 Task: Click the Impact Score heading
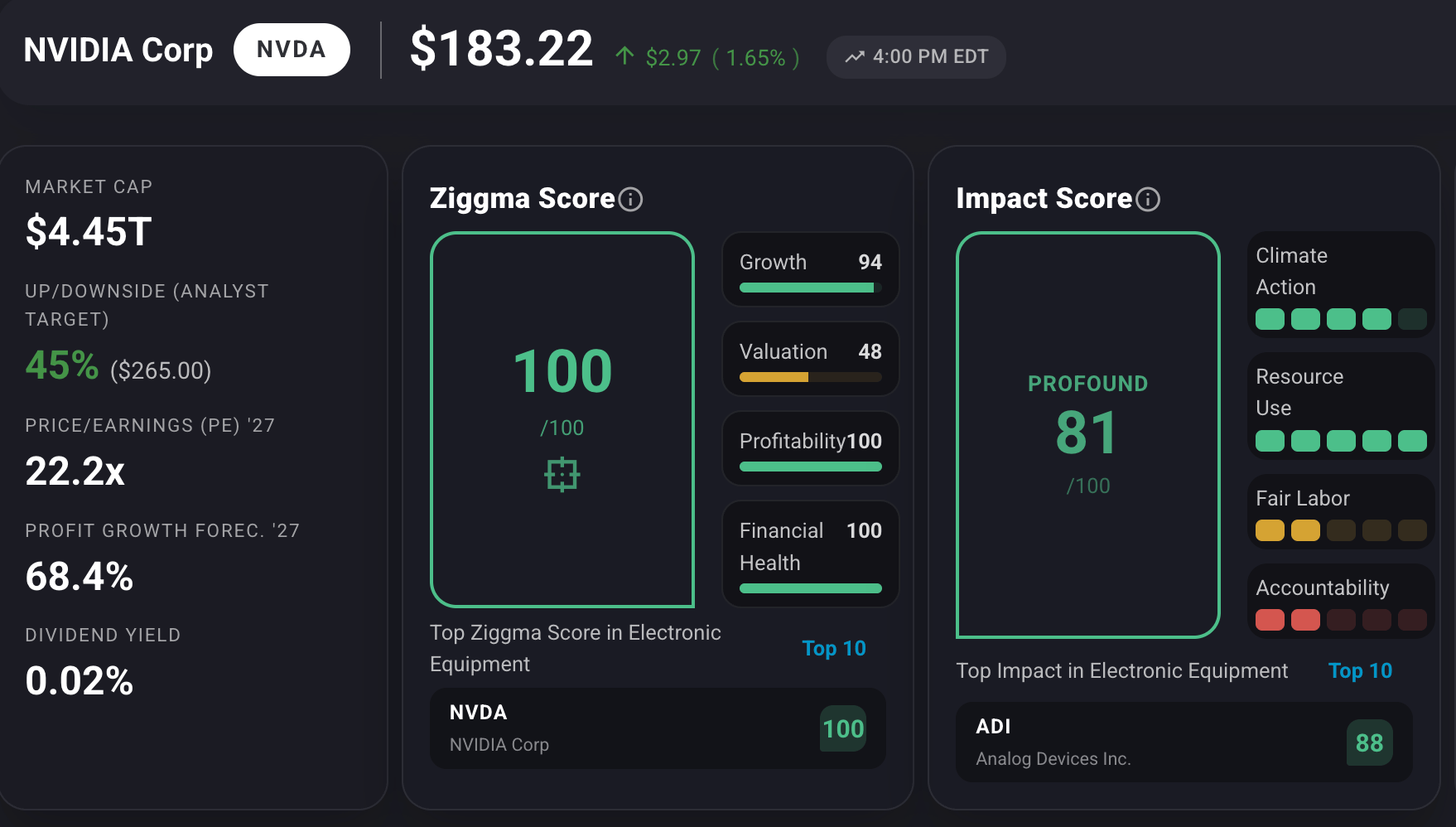click(x=1044, y=199)
